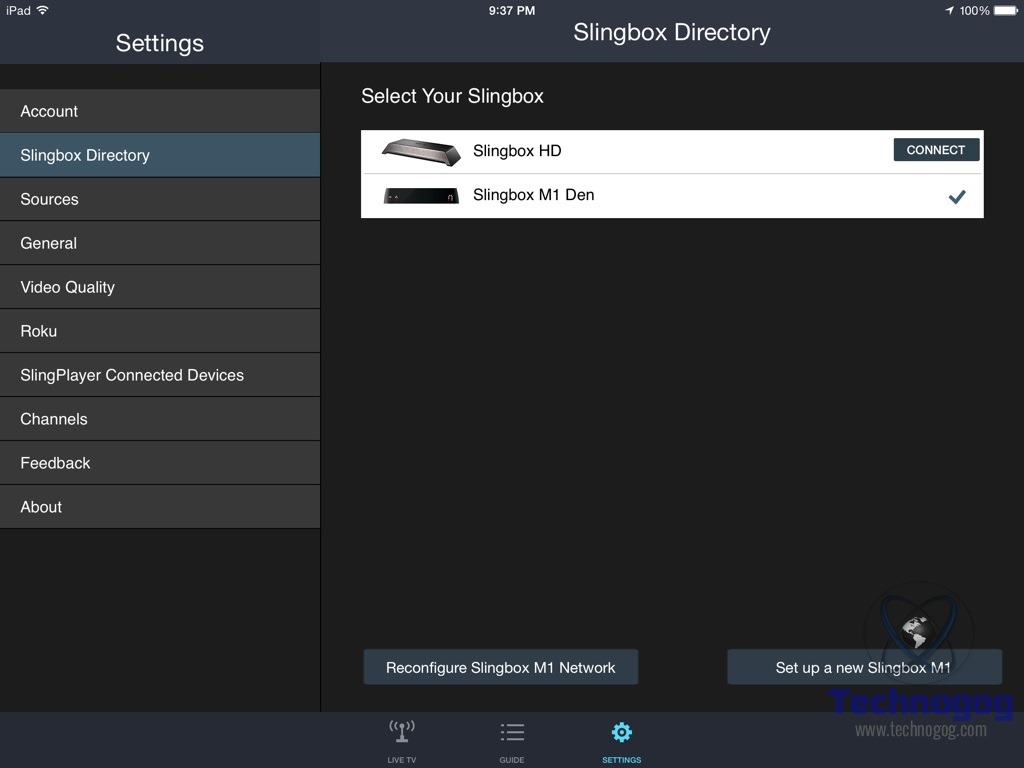Connect to Slingbox HD
1024x768 pixels.
coord(935,150)
